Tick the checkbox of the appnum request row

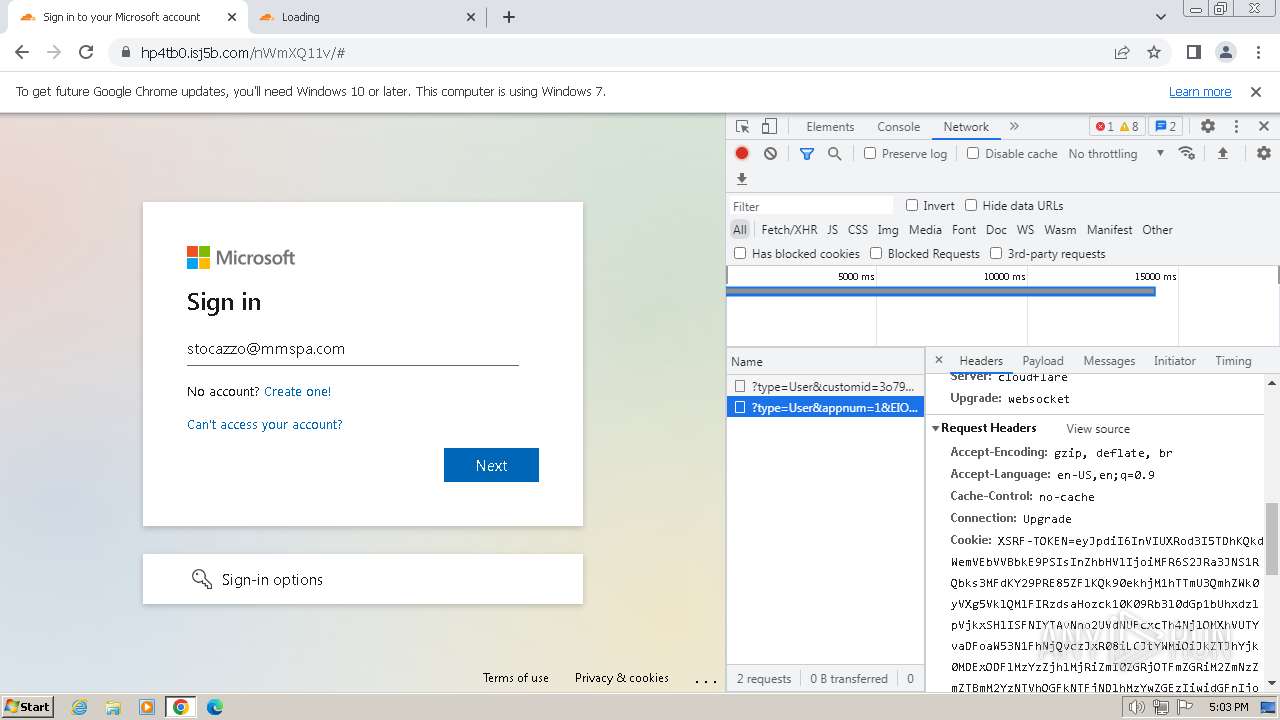pos(740,407)
